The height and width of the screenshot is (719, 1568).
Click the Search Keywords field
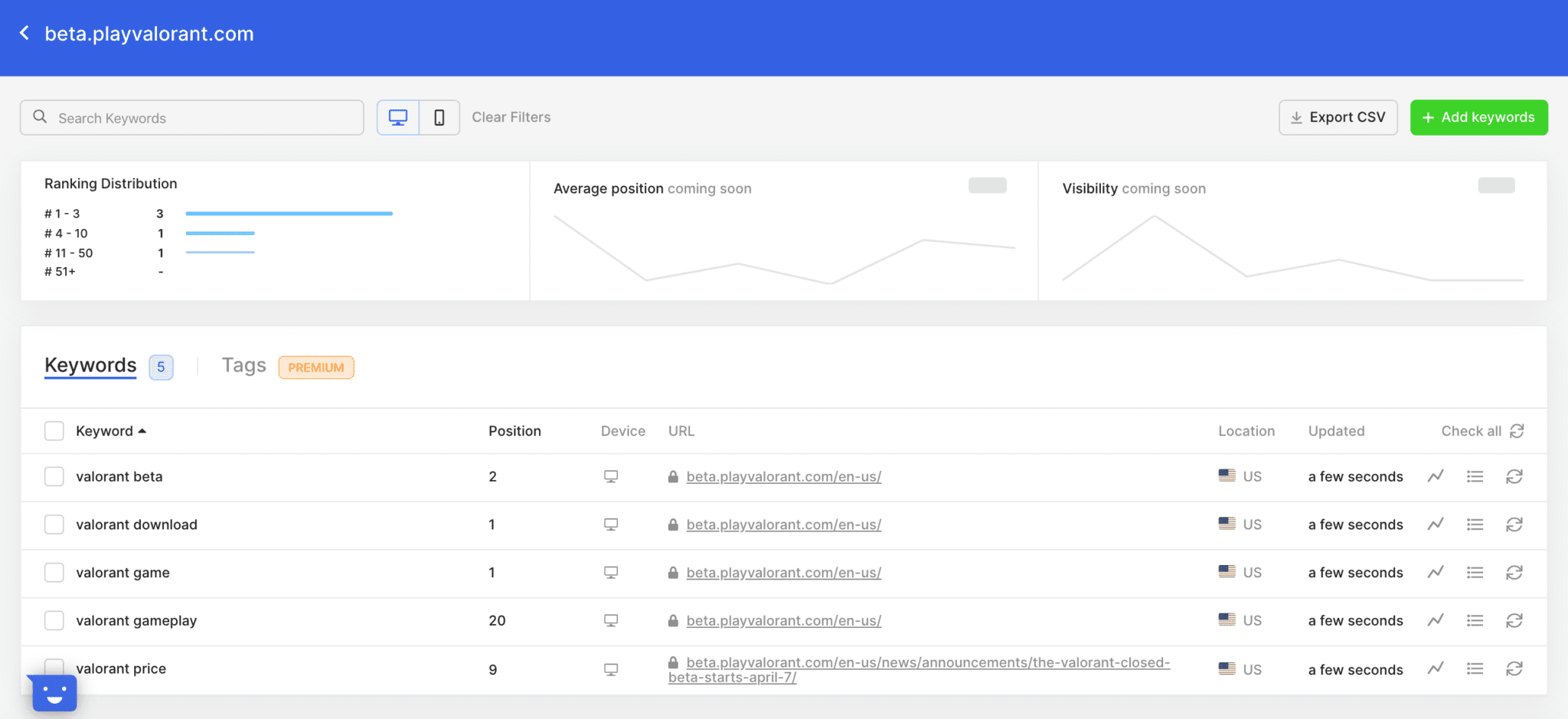coord(192,117)
